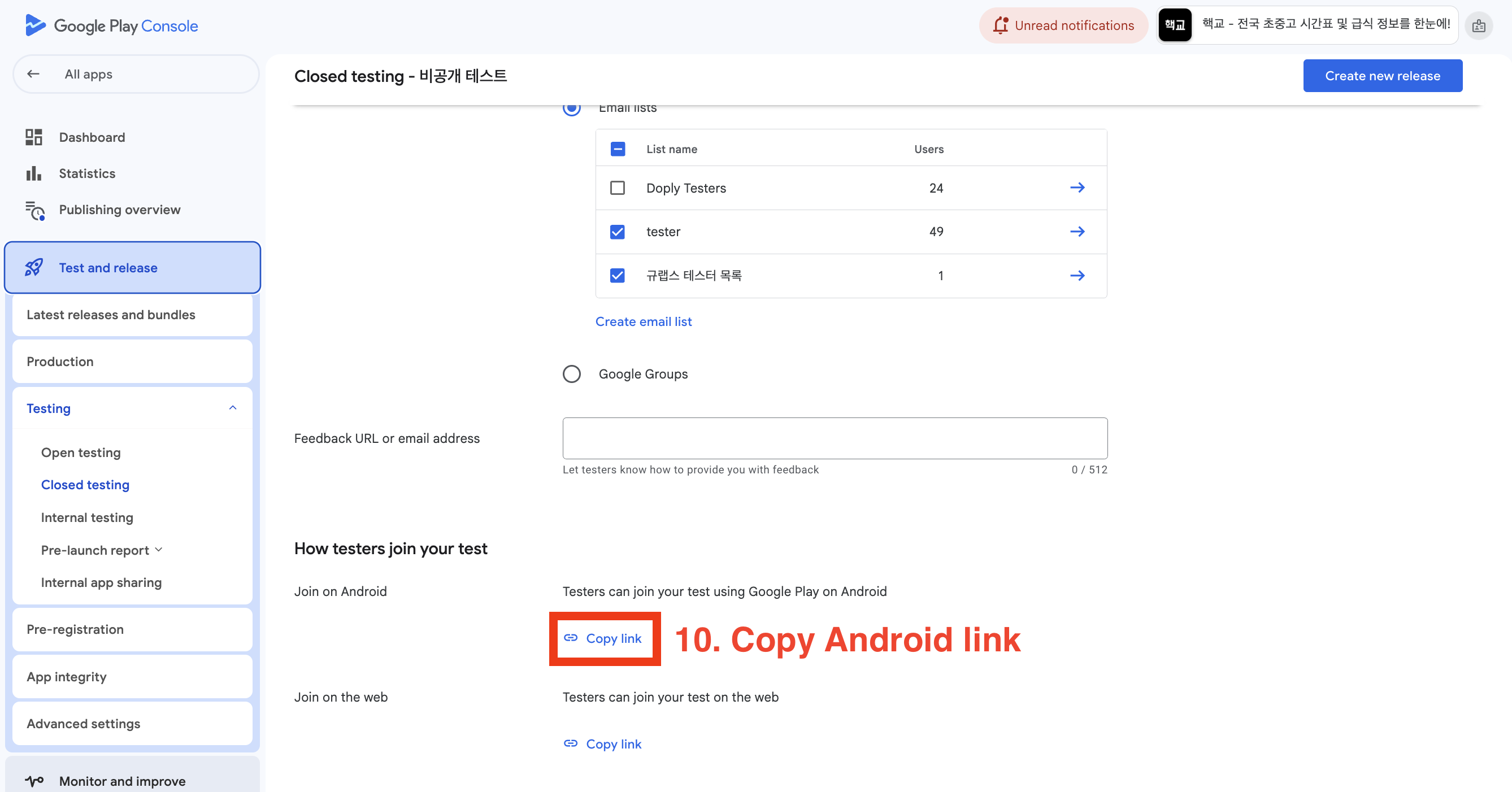Go to the Production page
The width and height of the screenshot is (1512, 792).
pos(133,362)
